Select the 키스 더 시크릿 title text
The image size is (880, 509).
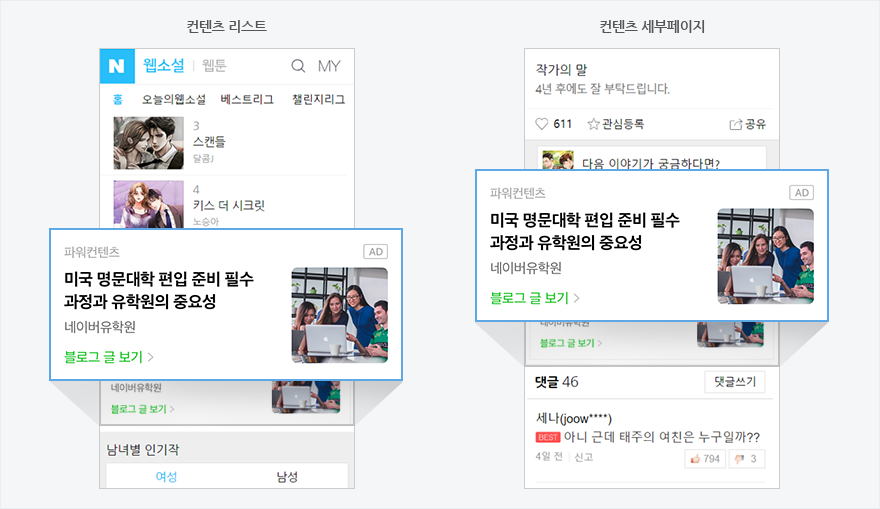229,205
